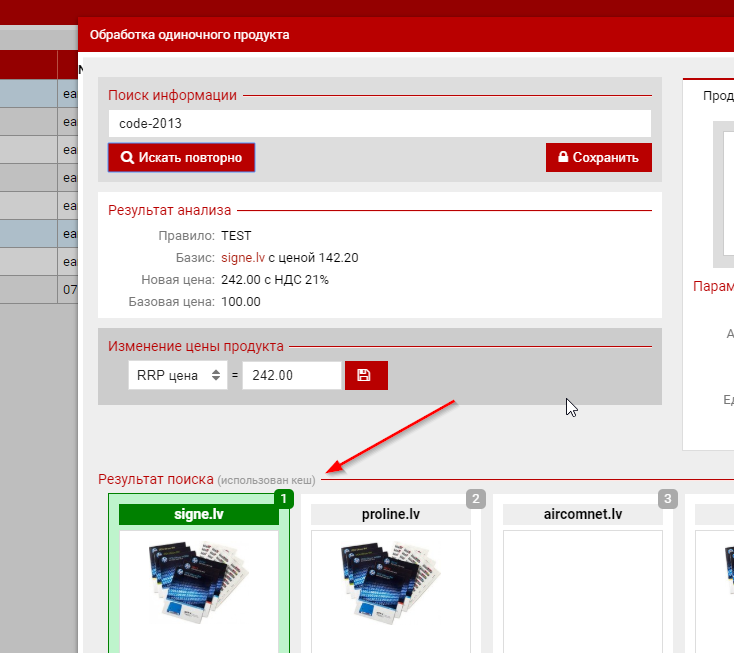This screenshot has width=734, height=653.
Task: Click the floppy disk save price icon
Action: pos(366,375)
